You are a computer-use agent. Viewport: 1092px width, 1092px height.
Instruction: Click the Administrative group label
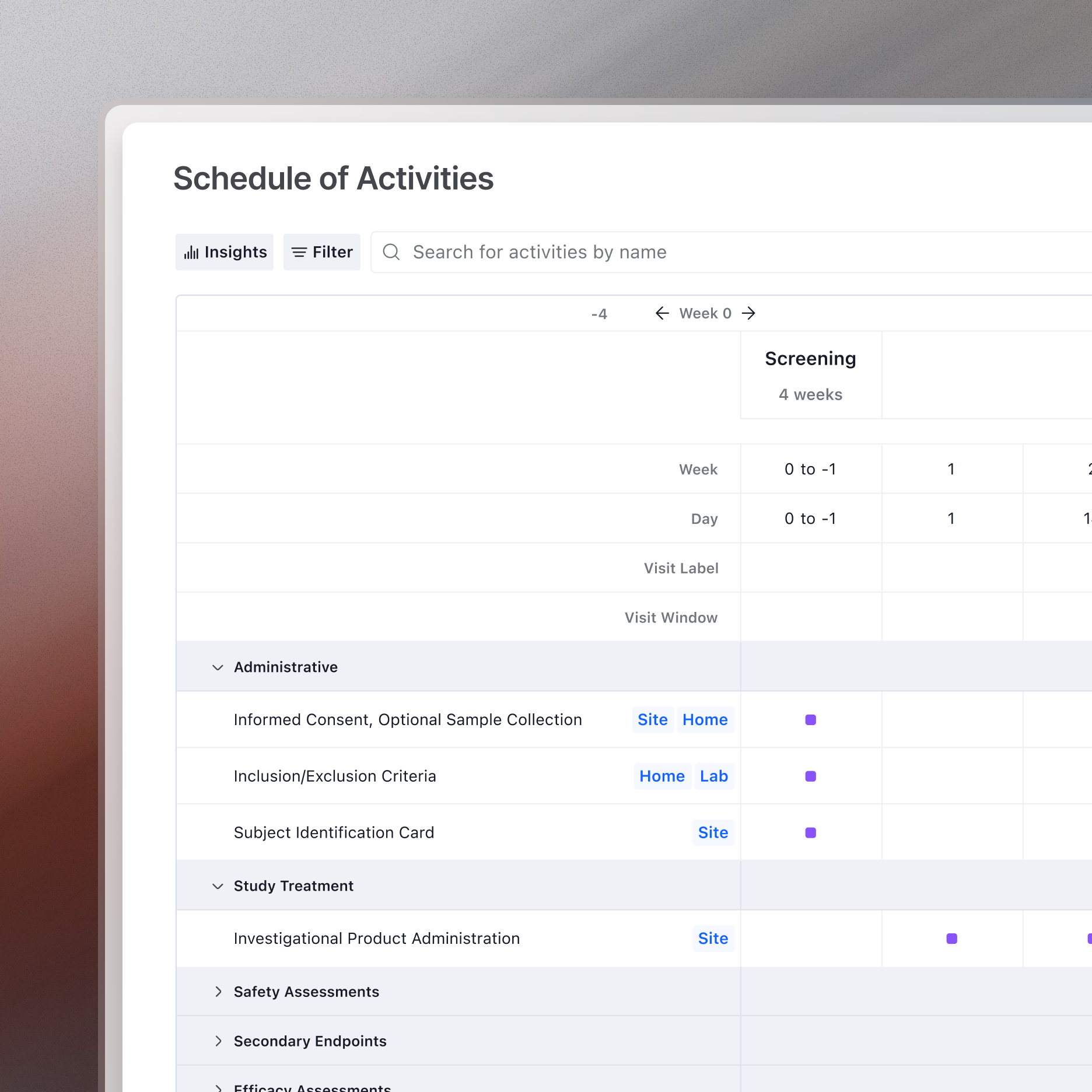tap(286, 667)
